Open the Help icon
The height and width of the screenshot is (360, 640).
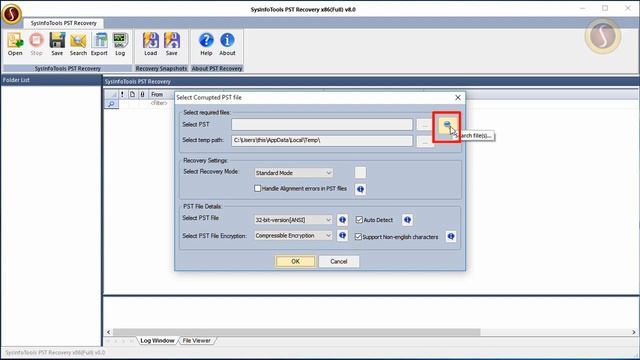tap(206, 44)
